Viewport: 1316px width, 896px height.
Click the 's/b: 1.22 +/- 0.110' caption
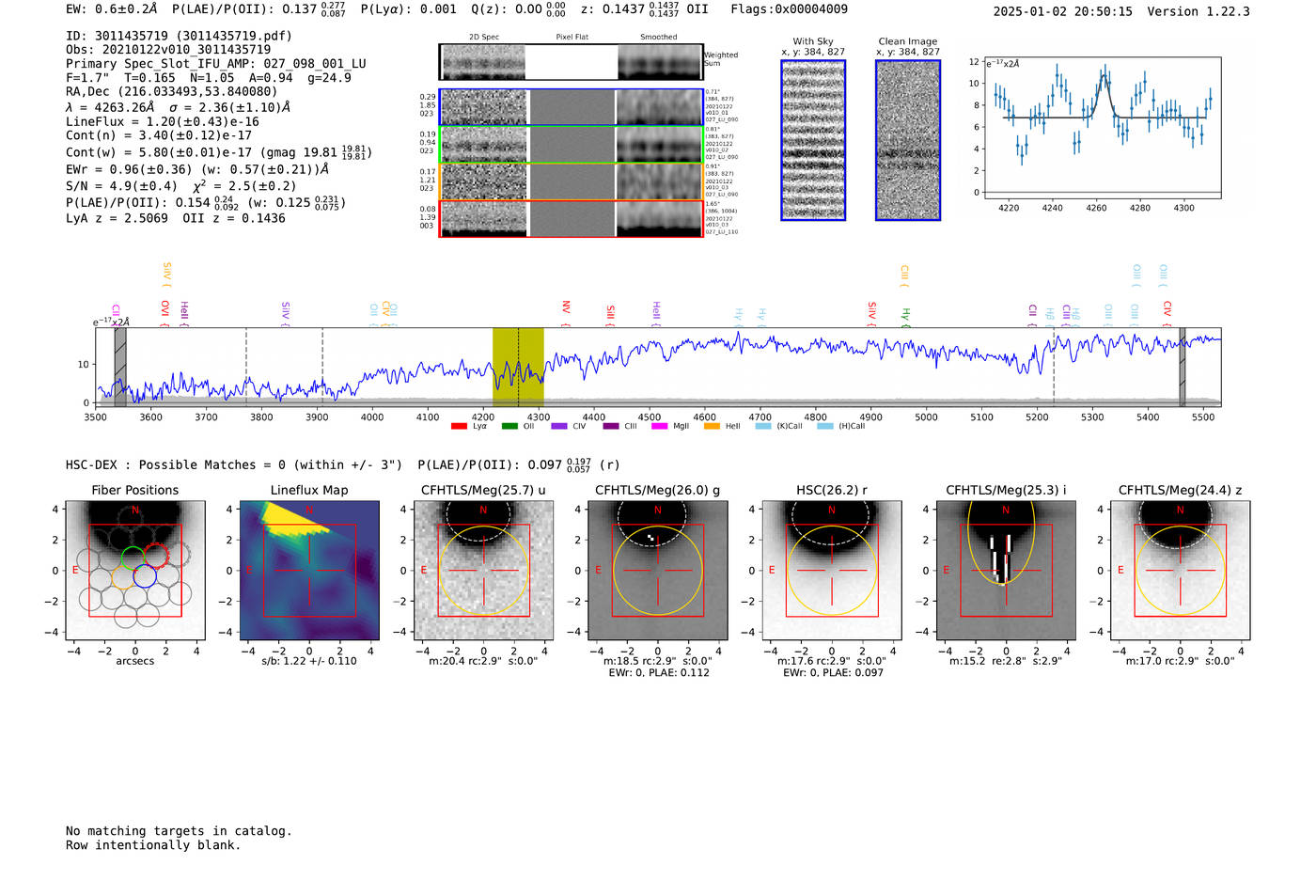[x=309, y=661]
